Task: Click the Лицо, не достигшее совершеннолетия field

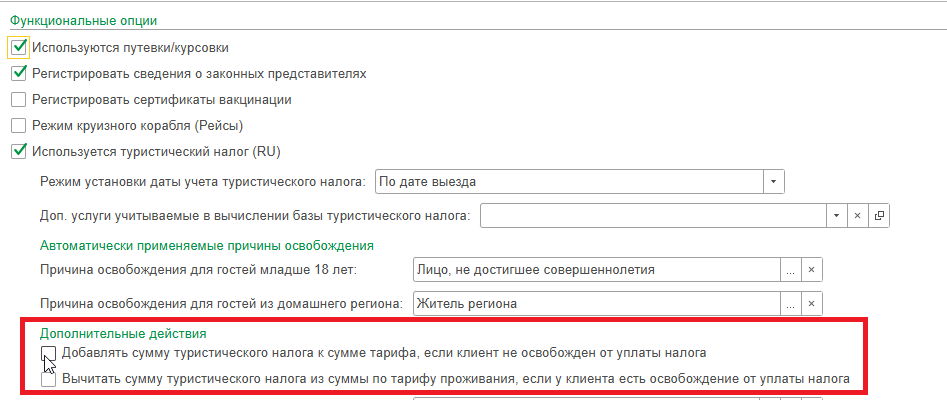Action: pos(597,270)
